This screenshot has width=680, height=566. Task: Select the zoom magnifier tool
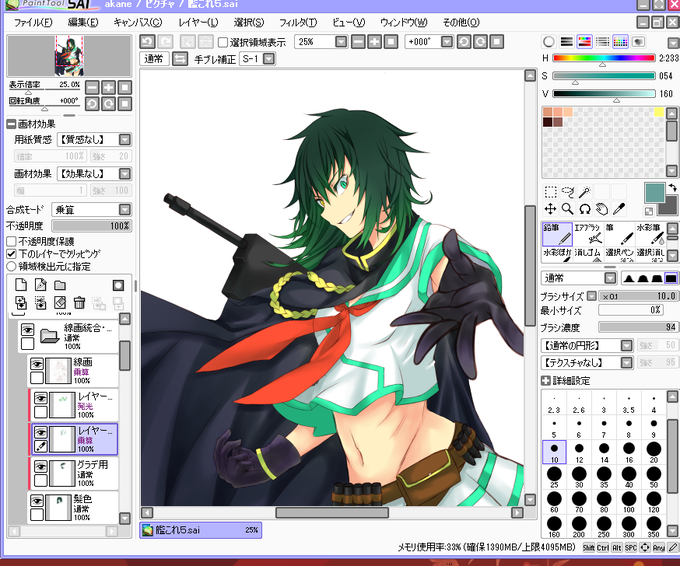[567, 209]
